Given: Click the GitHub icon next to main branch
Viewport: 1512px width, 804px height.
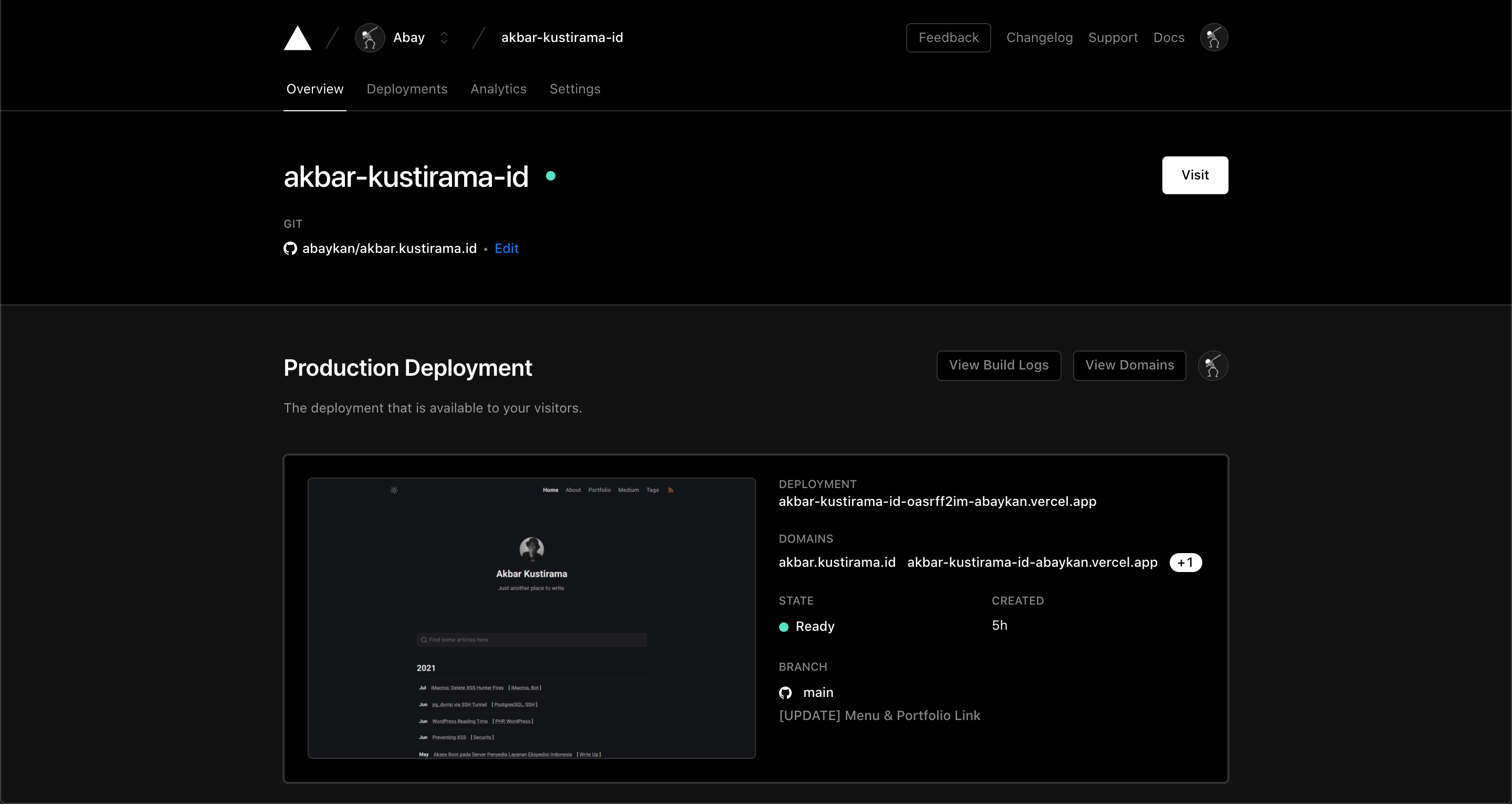Looking at the screenshot, I should click(785, 693).
